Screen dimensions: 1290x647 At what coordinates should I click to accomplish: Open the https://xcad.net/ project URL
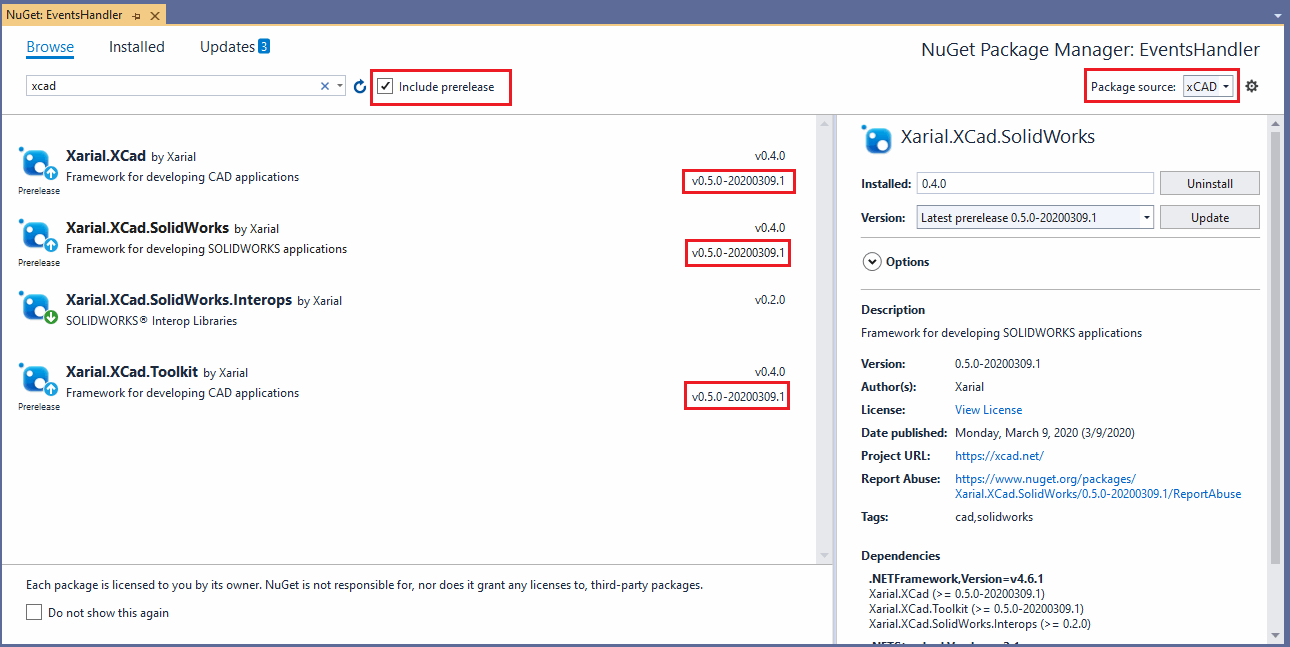click(x=999, y=456)
